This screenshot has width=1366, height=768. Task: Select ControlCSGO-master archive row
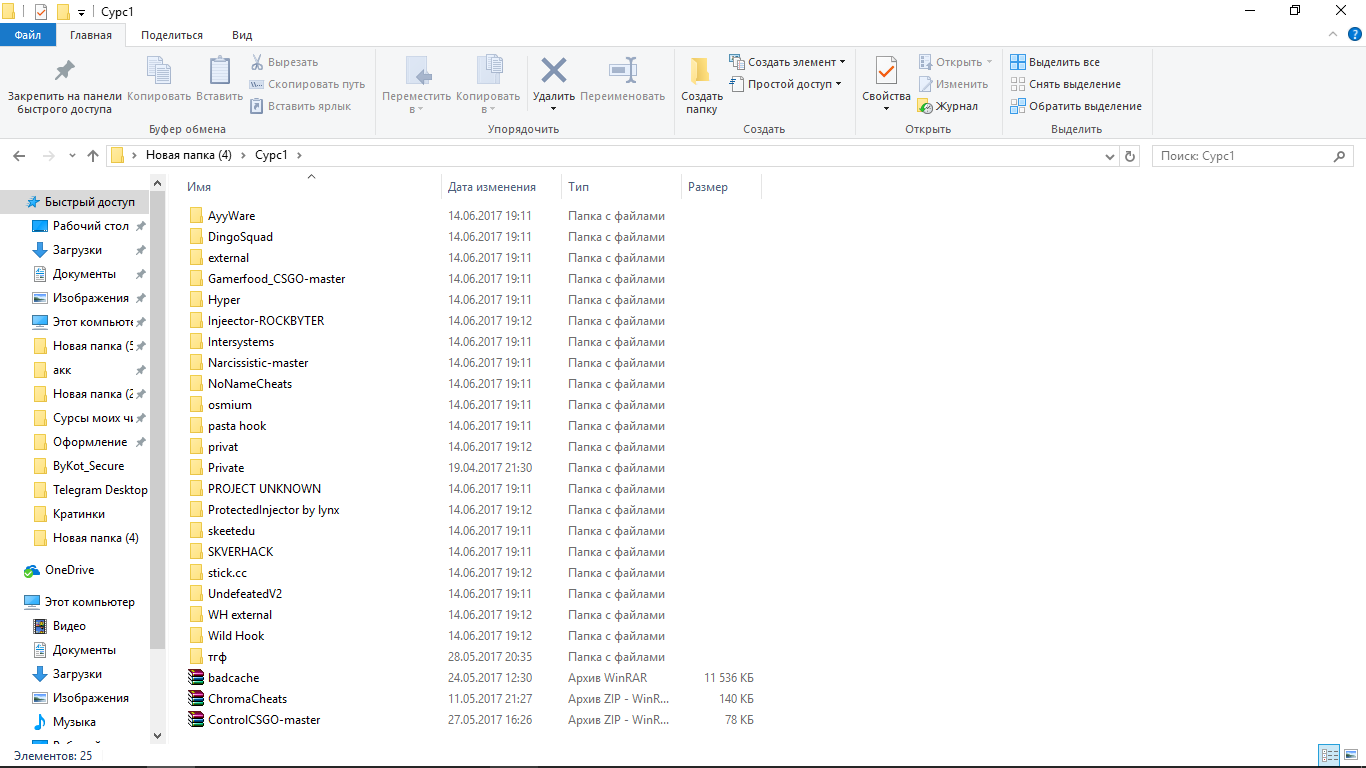coord(470,720)
